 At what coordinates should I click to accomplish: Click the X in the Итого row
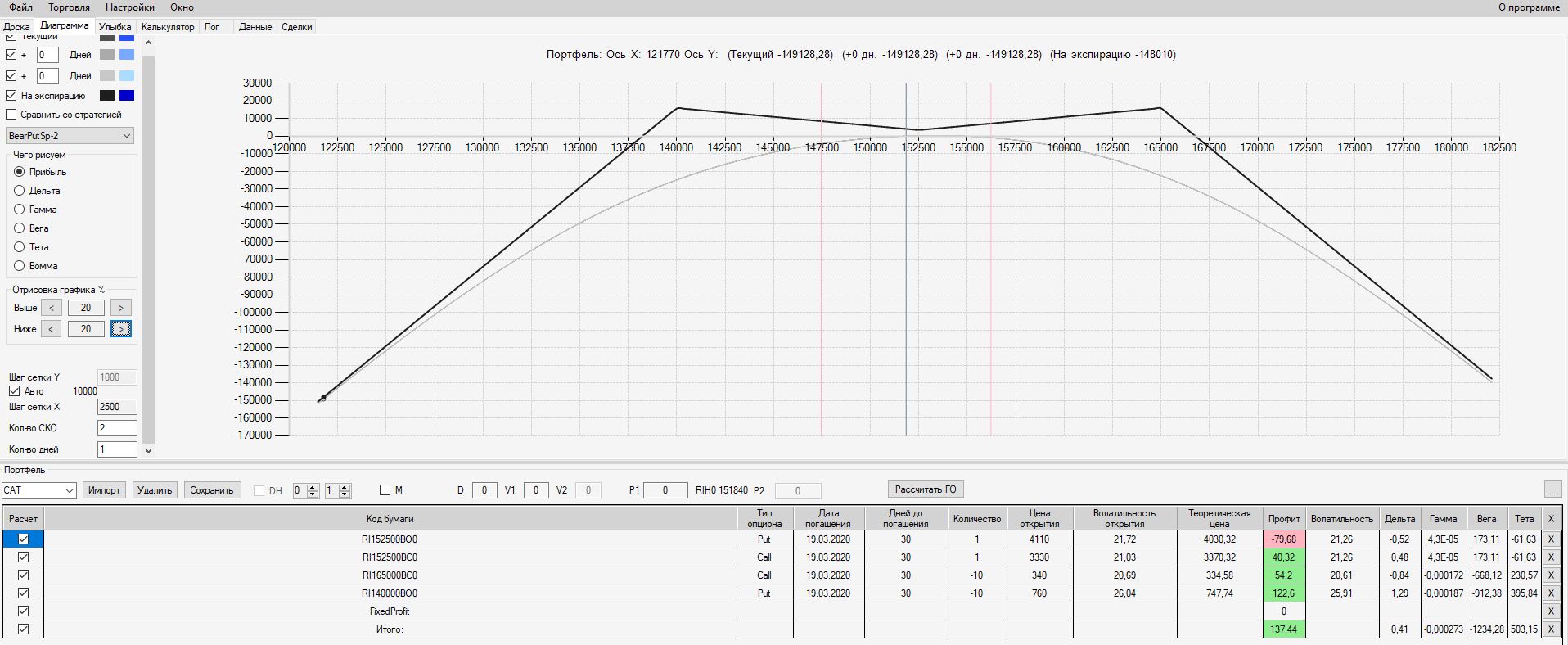pyautogui.click(x=1551, y=629)
